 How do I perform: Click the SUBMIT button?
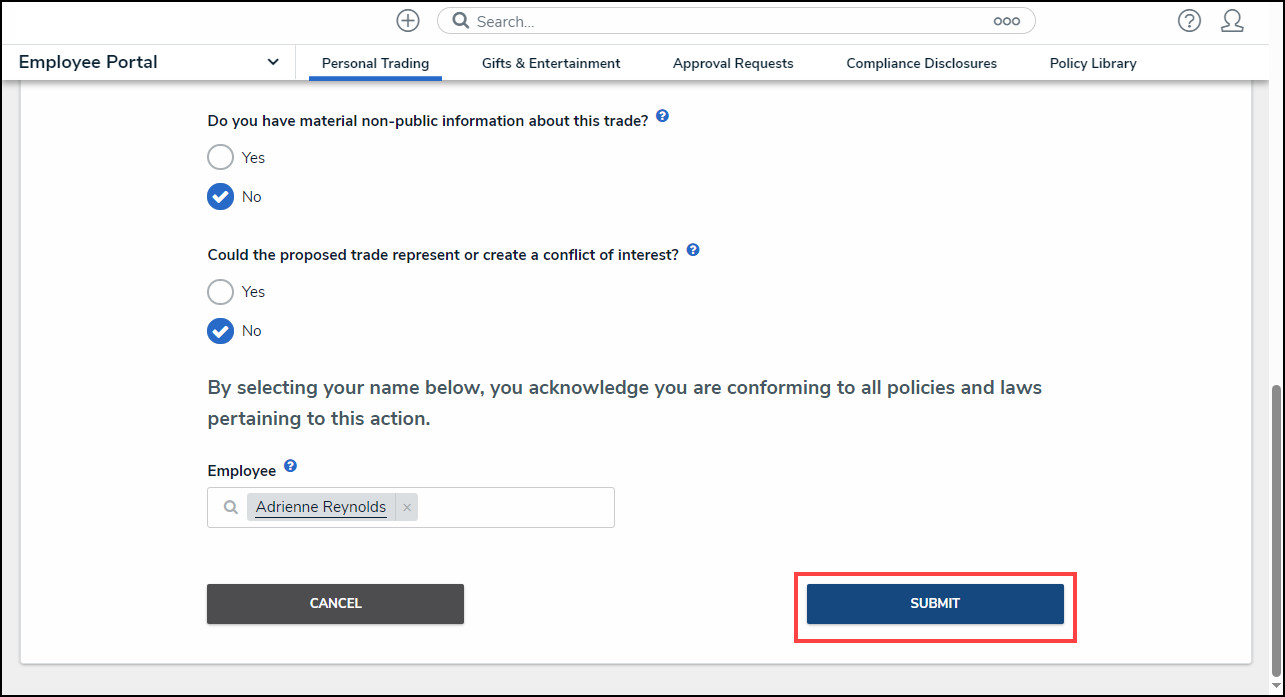(934, 603)
